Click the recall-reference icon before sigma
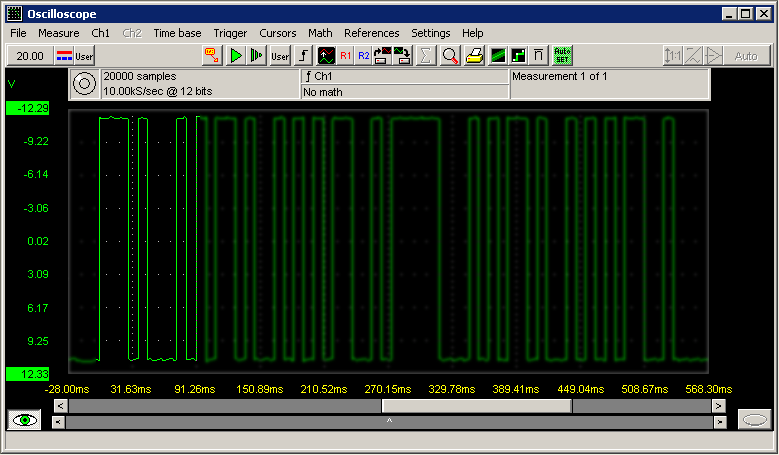Image resolution: width=779 pixels, height=455 pixels. [402, 56]
